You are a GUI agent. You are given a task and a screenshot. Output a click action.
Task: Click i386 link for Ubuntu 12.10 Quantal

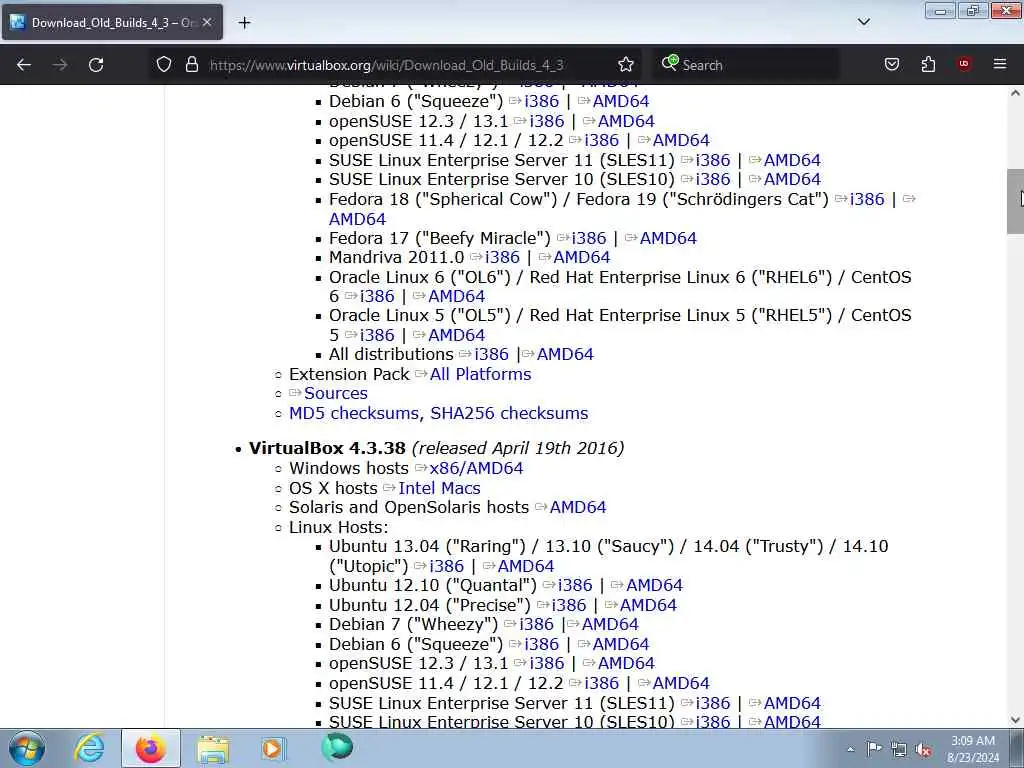(x=575, y=585)
